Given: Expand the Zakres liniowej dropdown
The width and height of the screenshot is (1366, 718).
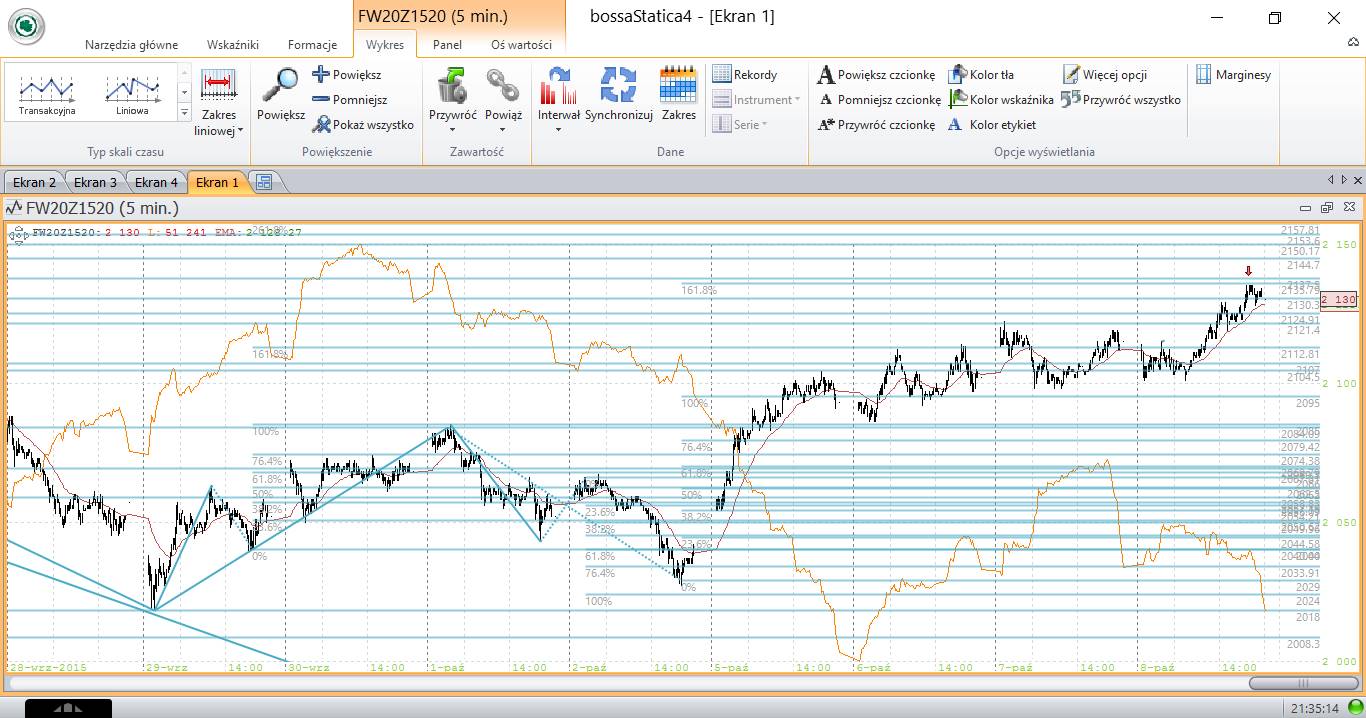Looking at the screenshot, I should point(219,130).
